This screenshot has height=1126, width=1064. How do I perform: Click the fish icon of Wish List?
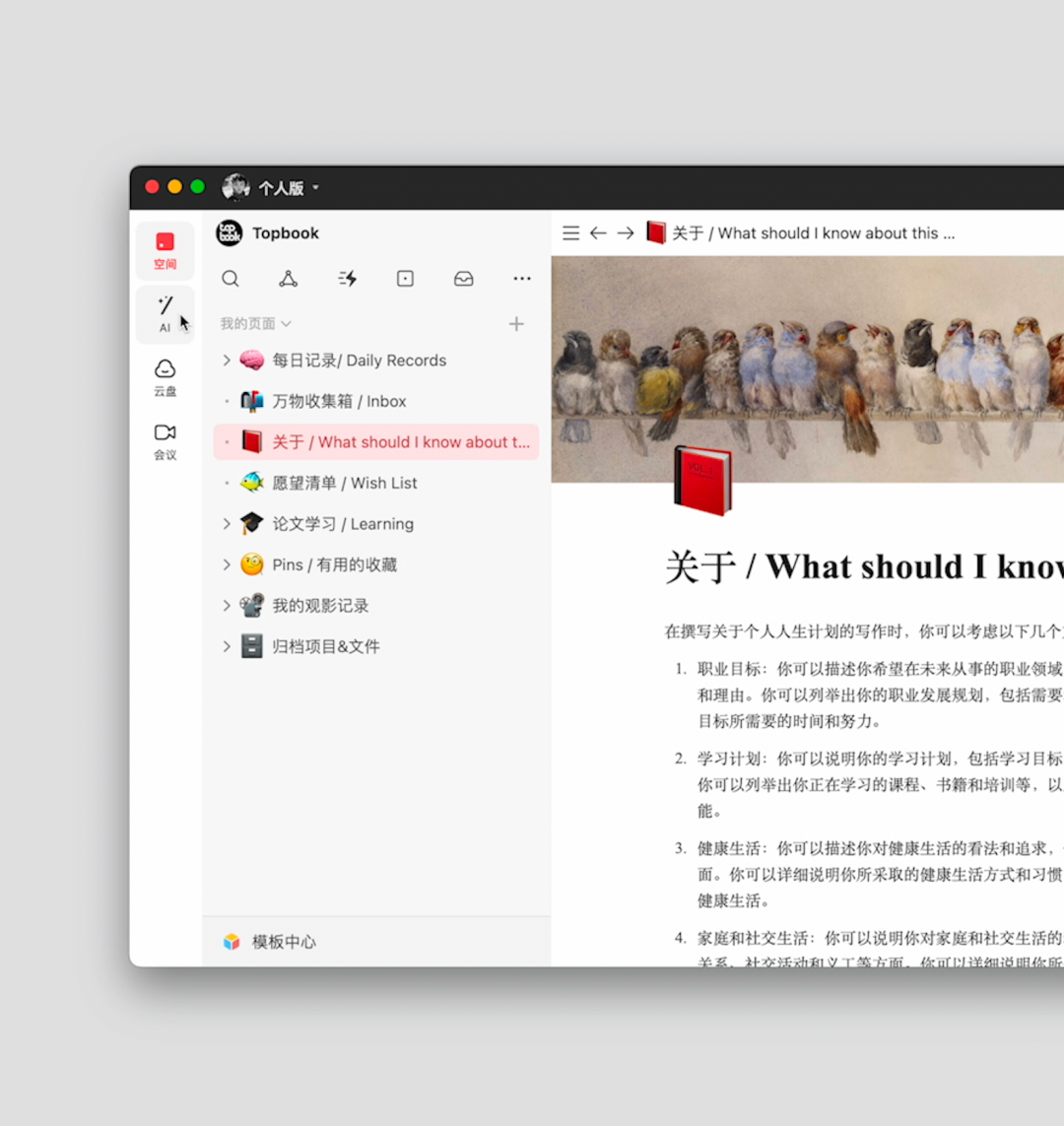252,483
